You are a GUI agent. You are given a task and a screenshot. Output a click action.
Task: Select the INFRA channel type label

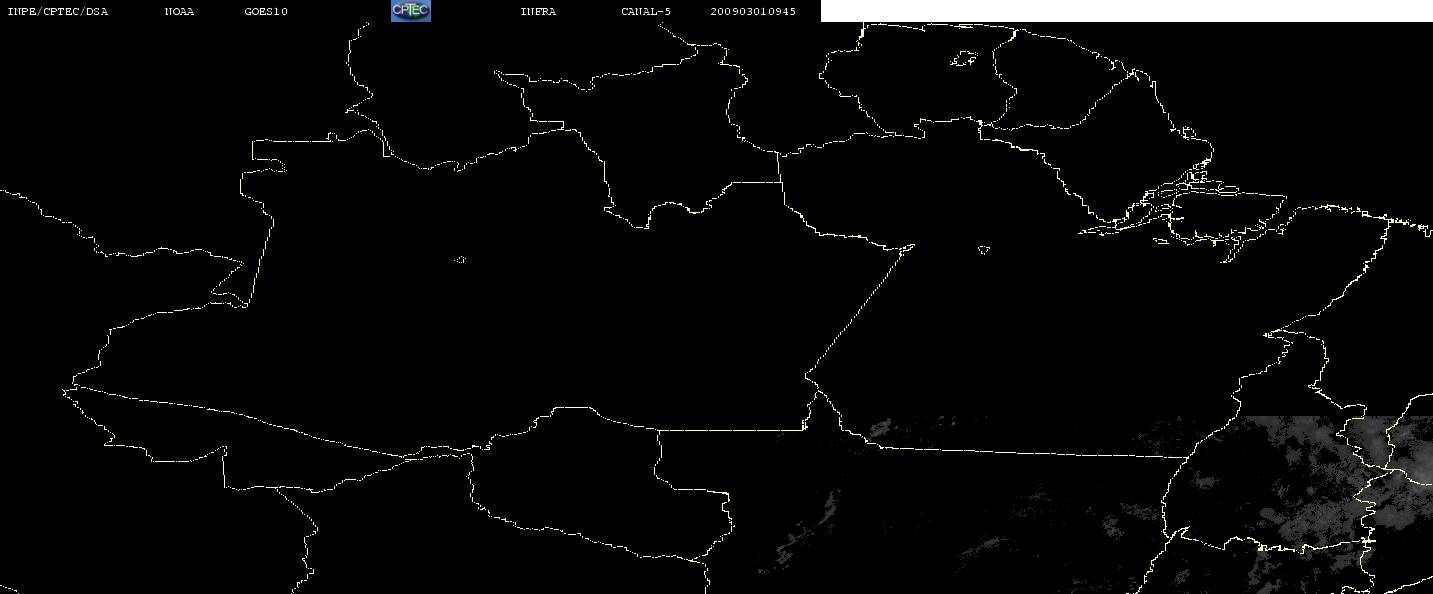[538, 11]
